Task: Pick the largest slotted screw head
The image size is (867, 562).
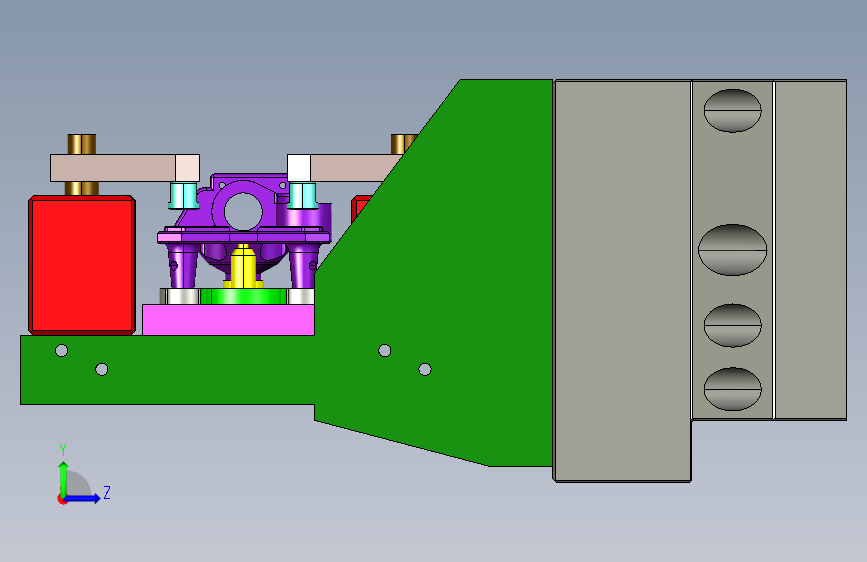Action: [733, 250]
